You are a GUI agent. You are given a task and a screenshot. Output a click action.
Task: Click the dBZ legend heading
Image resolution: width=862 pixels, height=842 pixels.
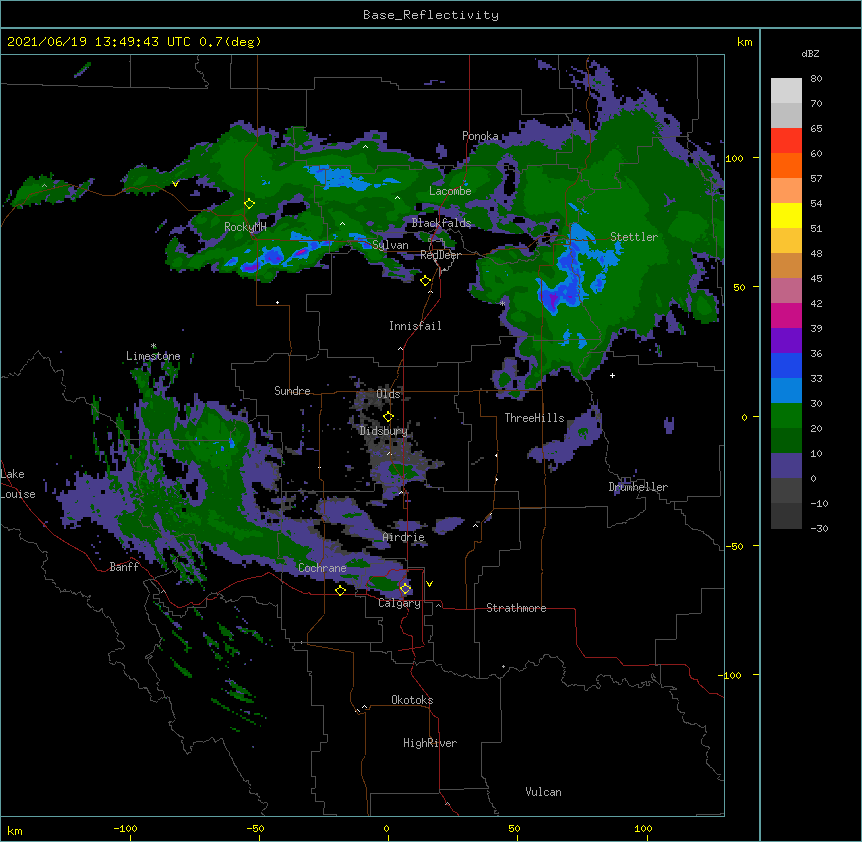(x=810, y=54)
